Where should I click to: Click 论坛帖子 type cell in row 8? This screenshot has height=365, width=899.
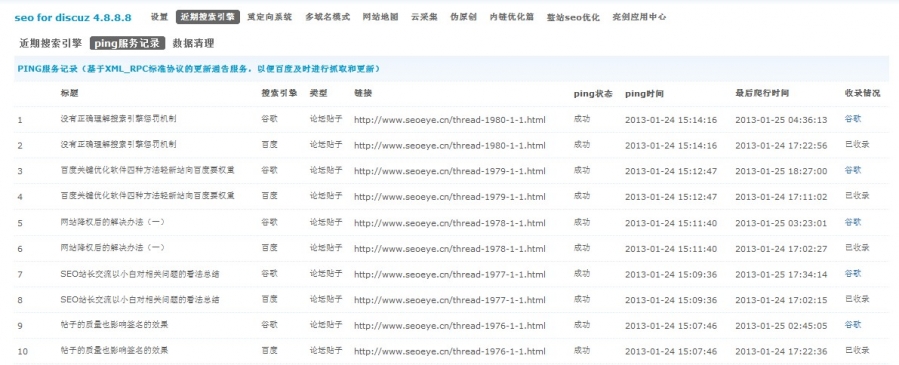[326, 299]
